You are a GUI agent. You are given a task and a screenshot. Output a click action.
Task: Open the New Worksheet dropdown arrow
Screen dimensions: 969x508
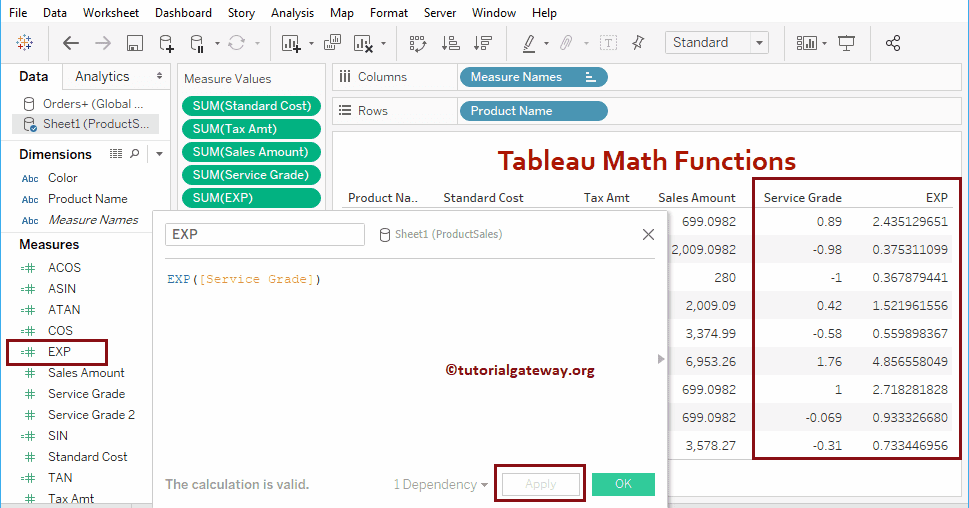coord(311,43)
